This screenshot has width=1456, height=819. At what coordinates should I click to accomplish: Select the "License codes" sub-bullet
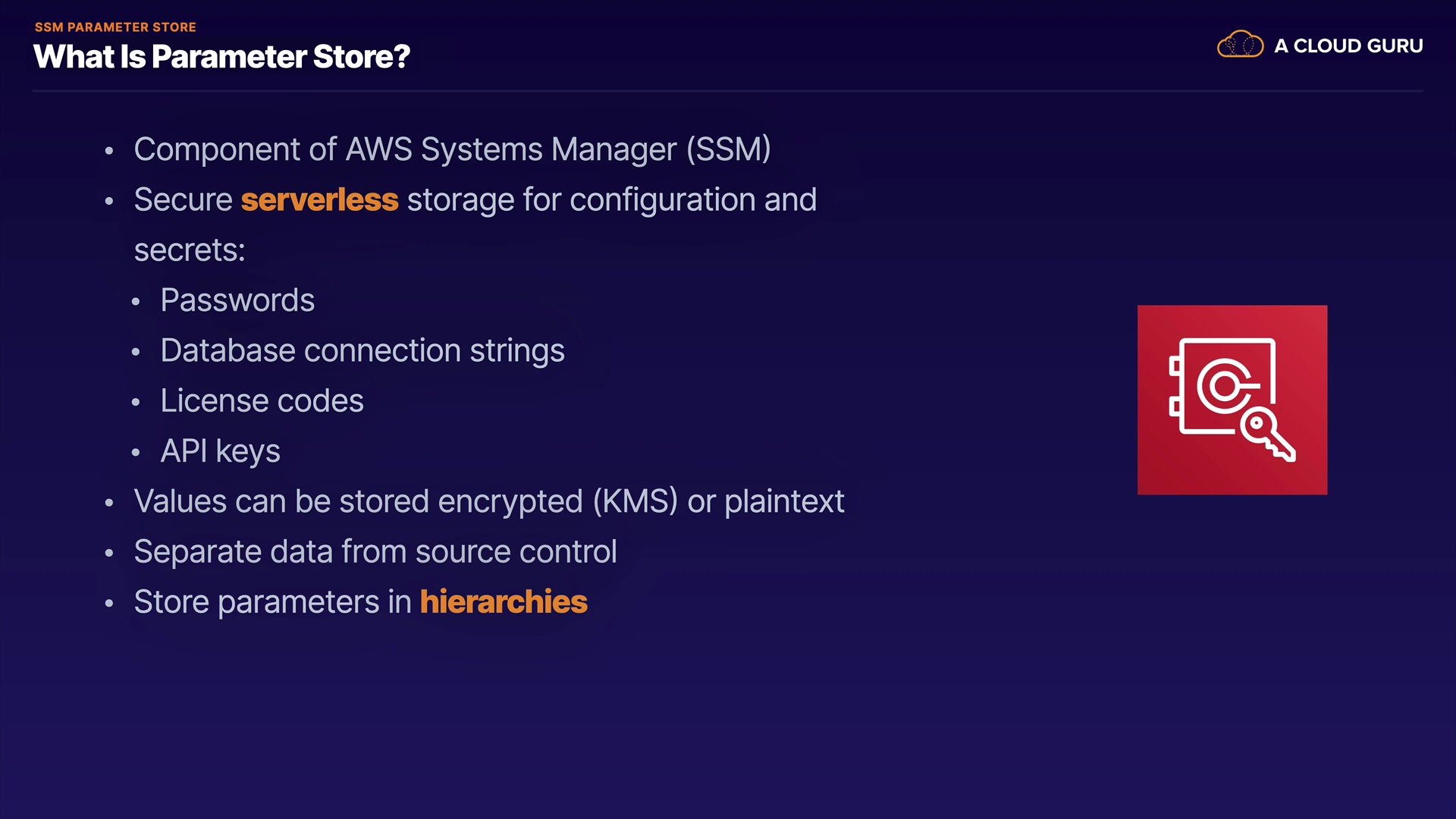(262, 400)
